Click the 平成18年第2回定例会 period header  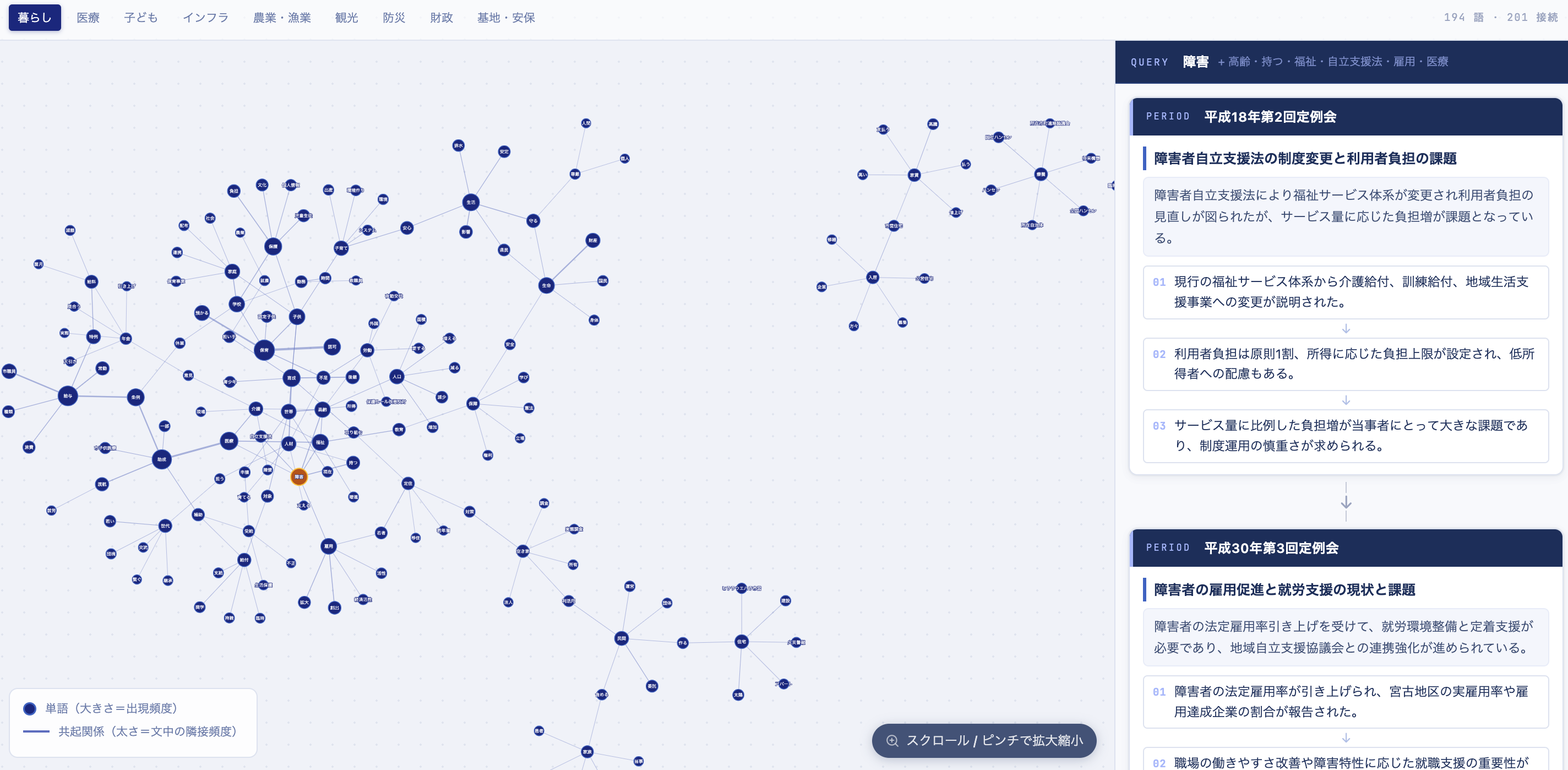pyautogui.click(x=1346, y=116)
